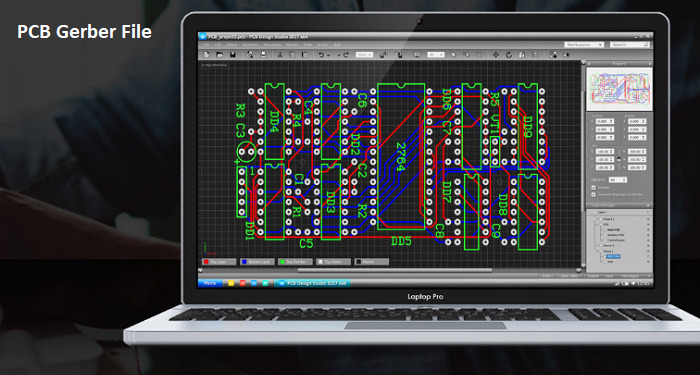700x375 pixels.
Task: Select the highlighted tree item in Project Manager
Action: coord(613,256)
